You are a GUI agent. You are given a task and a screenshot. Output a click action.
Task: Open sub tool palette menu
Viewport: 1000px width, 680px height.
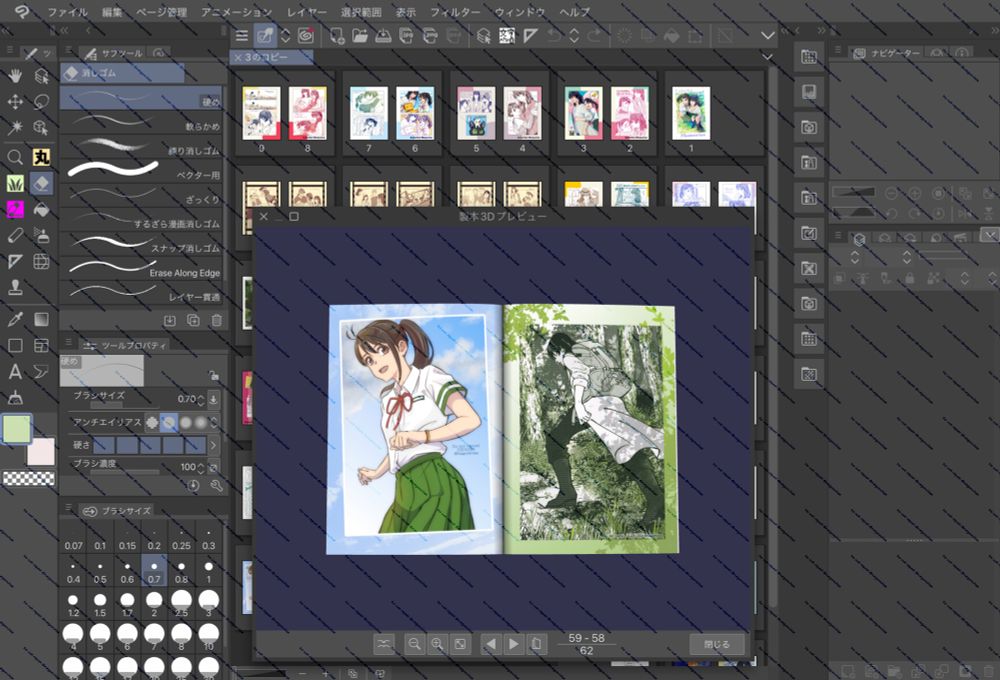68,52
